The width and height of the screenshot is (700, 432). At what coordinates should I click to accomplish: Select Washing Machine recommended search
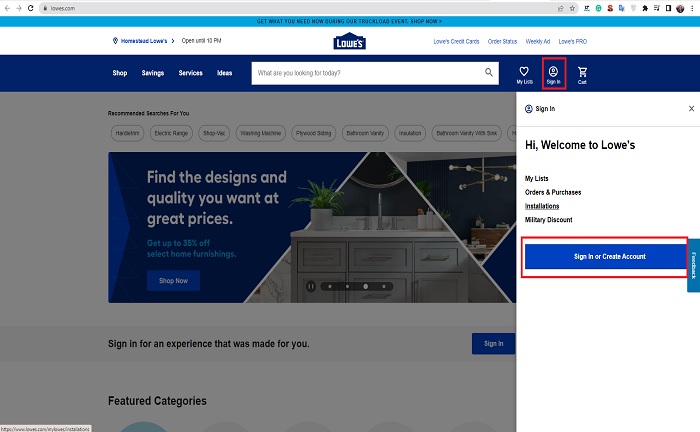tap(261, 133)
